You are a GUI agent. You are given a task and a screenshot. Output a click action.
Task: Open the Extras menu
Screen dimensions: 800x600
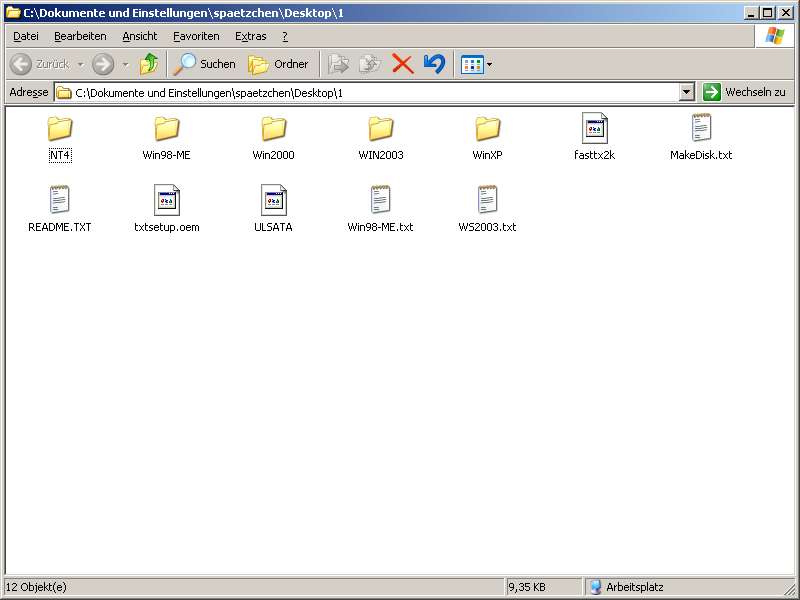pos(251,36)
